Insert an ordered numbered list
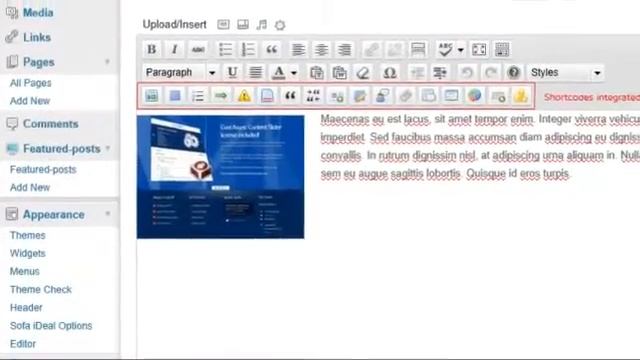The image size is (640, 360). (x=248, y=49)
